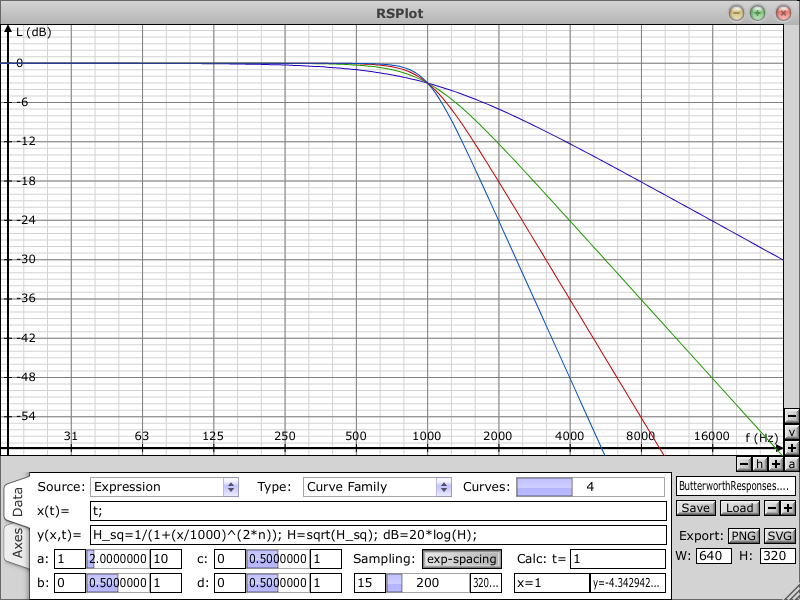The image size is (800, 600).
Task: Click the plus button next to Load
Action: pos(788,508)
